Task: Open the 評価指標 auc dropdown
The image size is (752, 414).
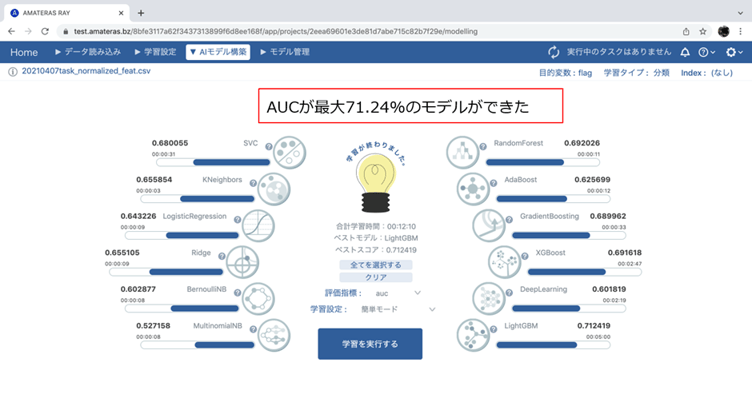Action: [x=398, y=293]
